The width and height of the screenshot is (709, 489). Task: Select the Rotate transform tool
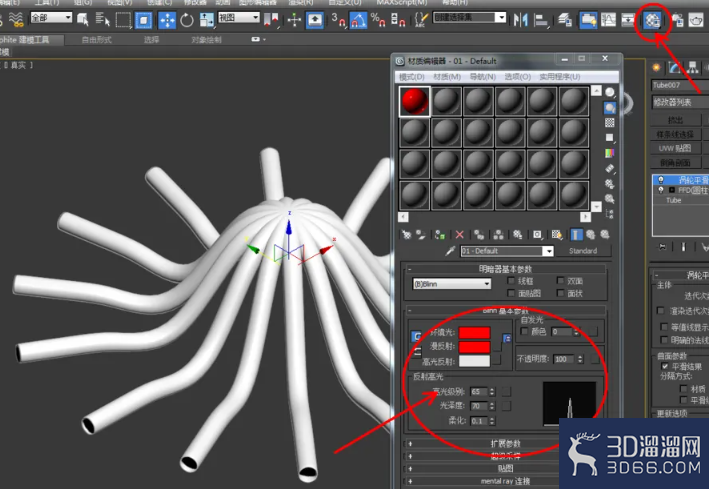(x=186, y=20)
